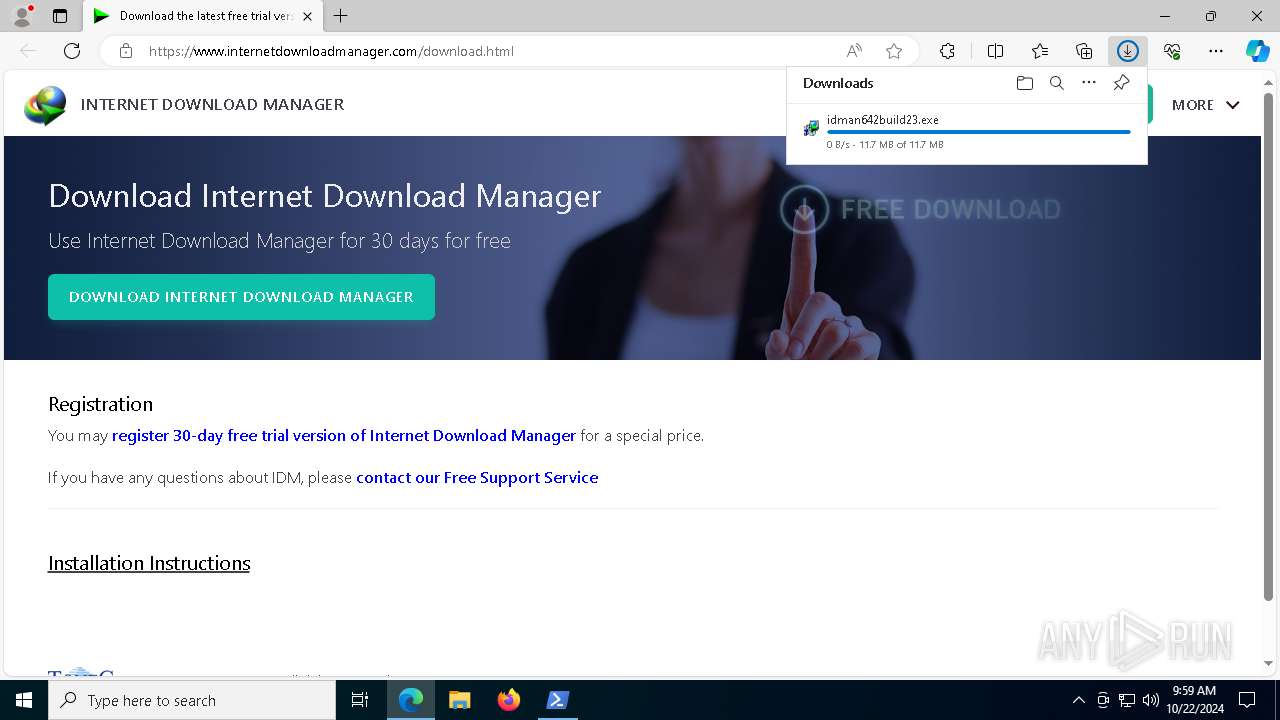The height and width of the screenshot is (720, 1280).
Task: Click INTERNET DOWNLOAD MANAGER site title
Action: (212, 105)
